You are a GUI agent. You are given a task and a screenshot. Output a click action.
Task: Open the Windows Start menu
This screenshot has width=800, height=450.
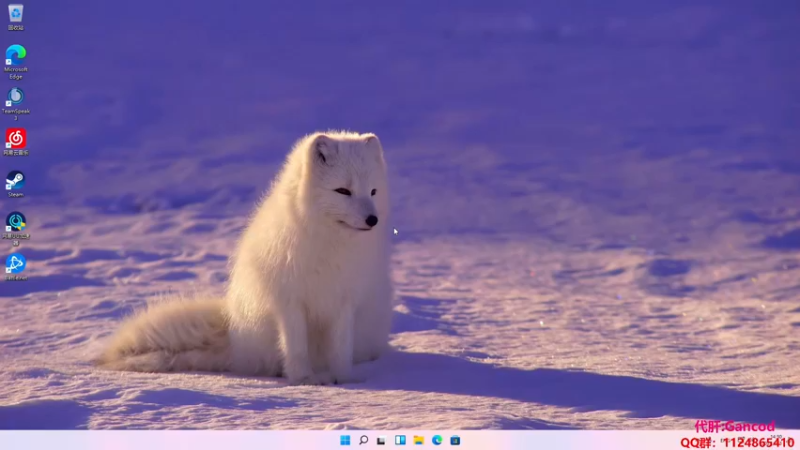click(345, 440)
